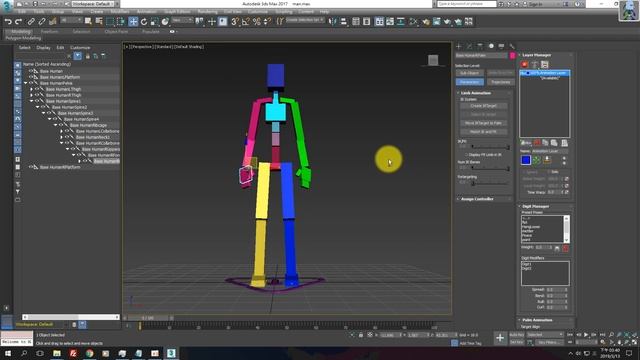Collapse the Base HumanRibcage tree node
The height and width of the screenshot is (360, 640).
pyautogui.click(x=56, y=125)
